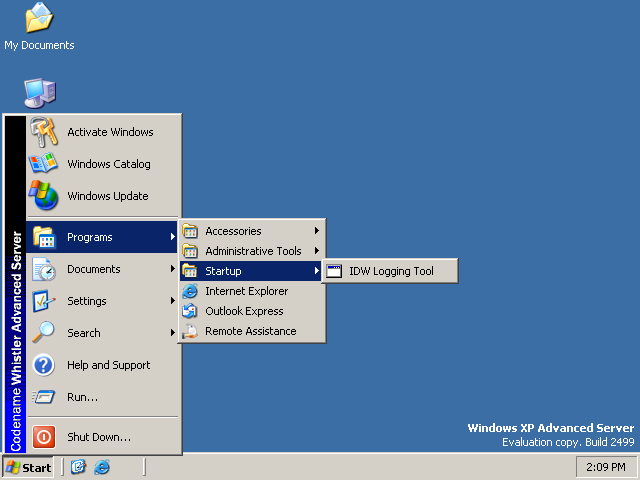Click the red Shut Down icon
640x480 pixels.
pyautogui.click(x=44, y=437)
